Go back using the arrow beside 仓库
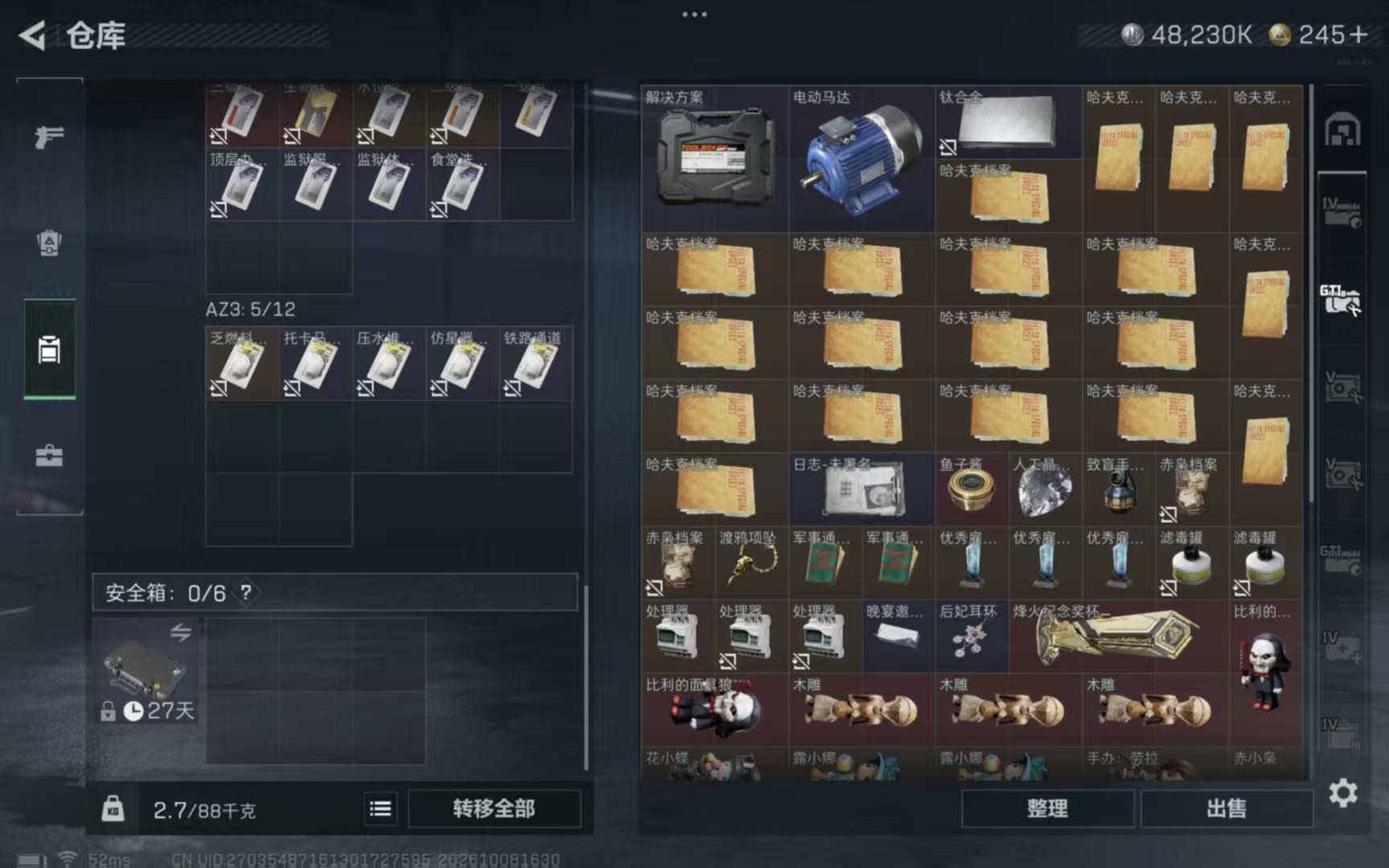Screen dimensions: 1389x868 click(32, 35)
